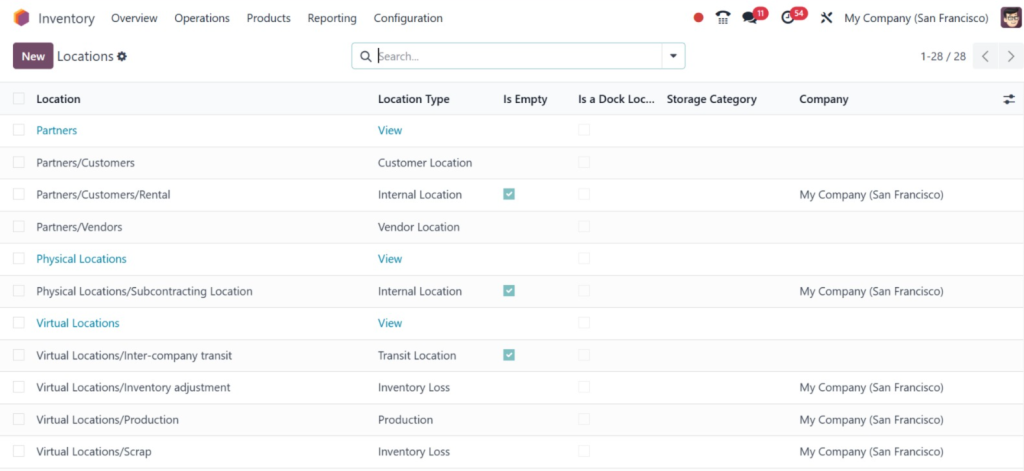Viewport: 1024px width, 471px height.
Task: Open the user avatar menu
Action: click(1010, 18)
